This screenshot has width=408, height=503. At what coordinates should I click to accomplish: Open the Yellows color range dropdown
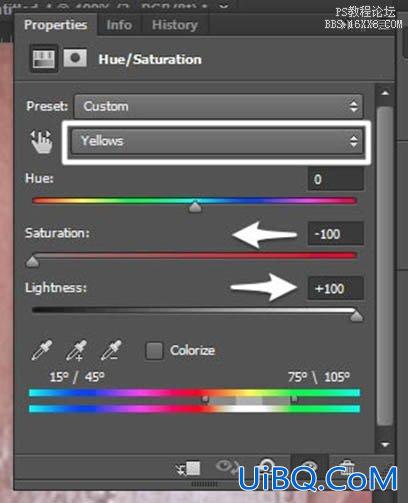tap(217, 141)
